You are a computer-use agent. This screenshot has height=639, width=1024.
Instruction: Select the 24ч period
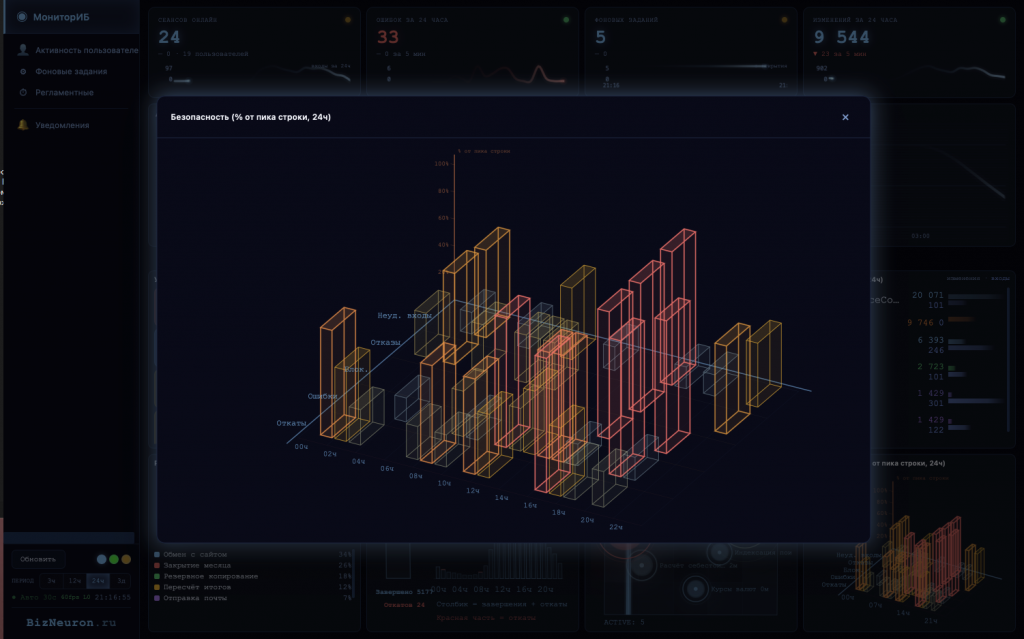coord(98,581)
